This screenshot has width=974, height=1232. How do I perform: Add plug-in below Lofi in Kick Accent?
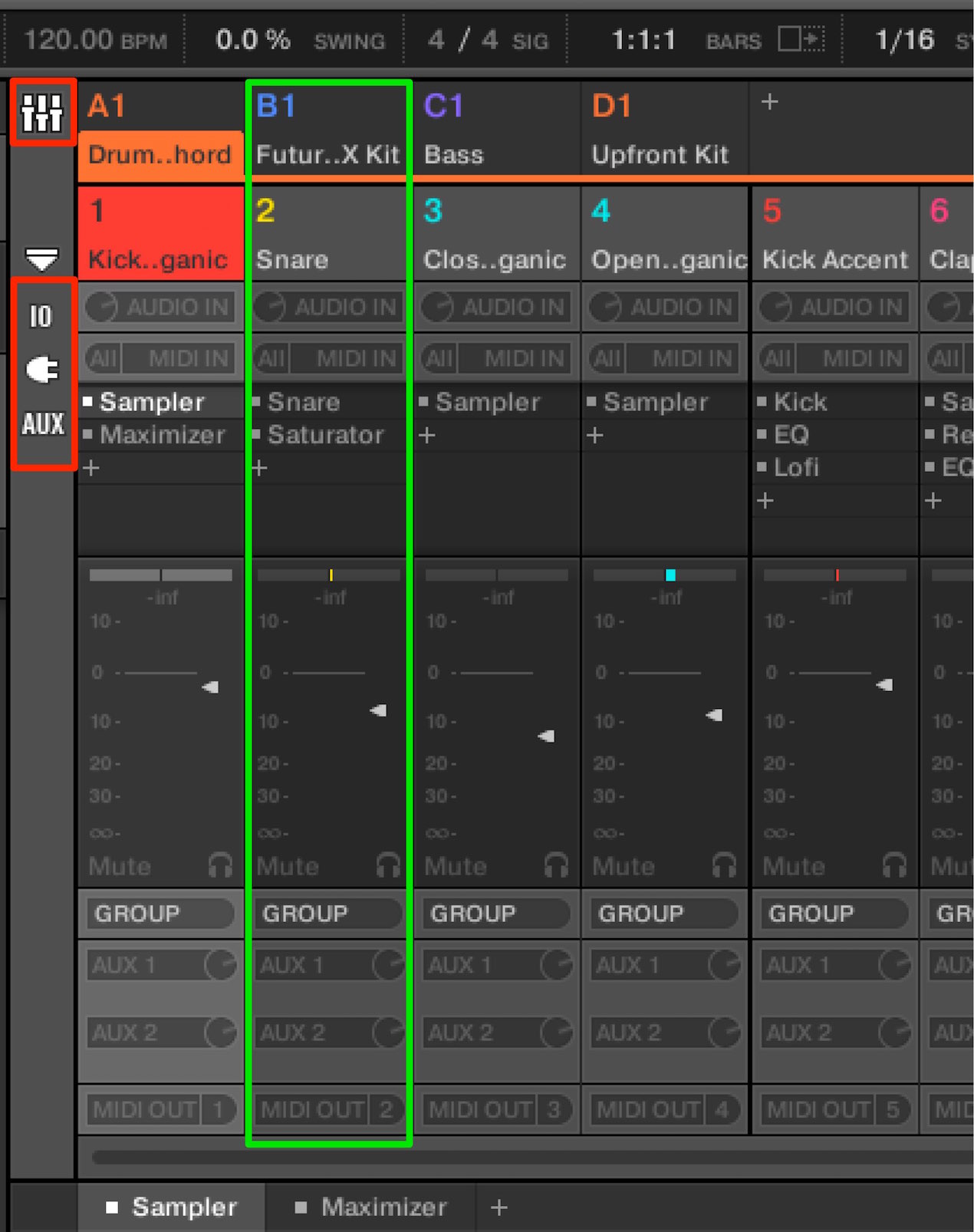[x=765, y=501]
